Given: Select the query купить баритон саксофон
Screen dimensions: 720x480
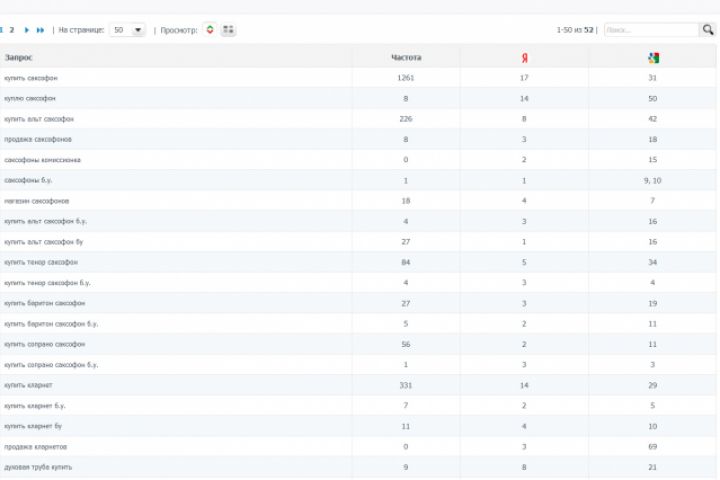Looking at the screenshot, I should point(45,303).
